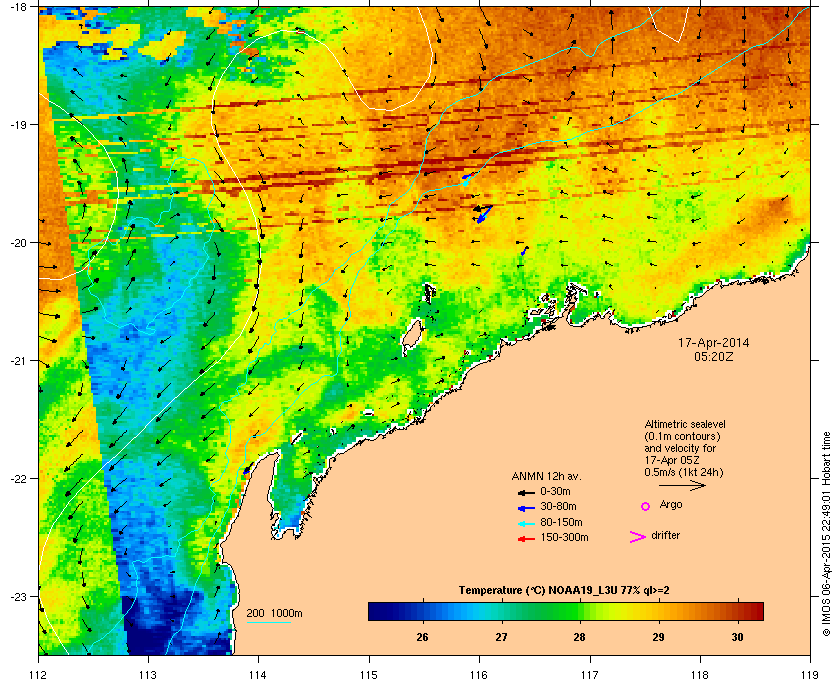Click the black 0-30m legend arrow

(x=526, y=492)
